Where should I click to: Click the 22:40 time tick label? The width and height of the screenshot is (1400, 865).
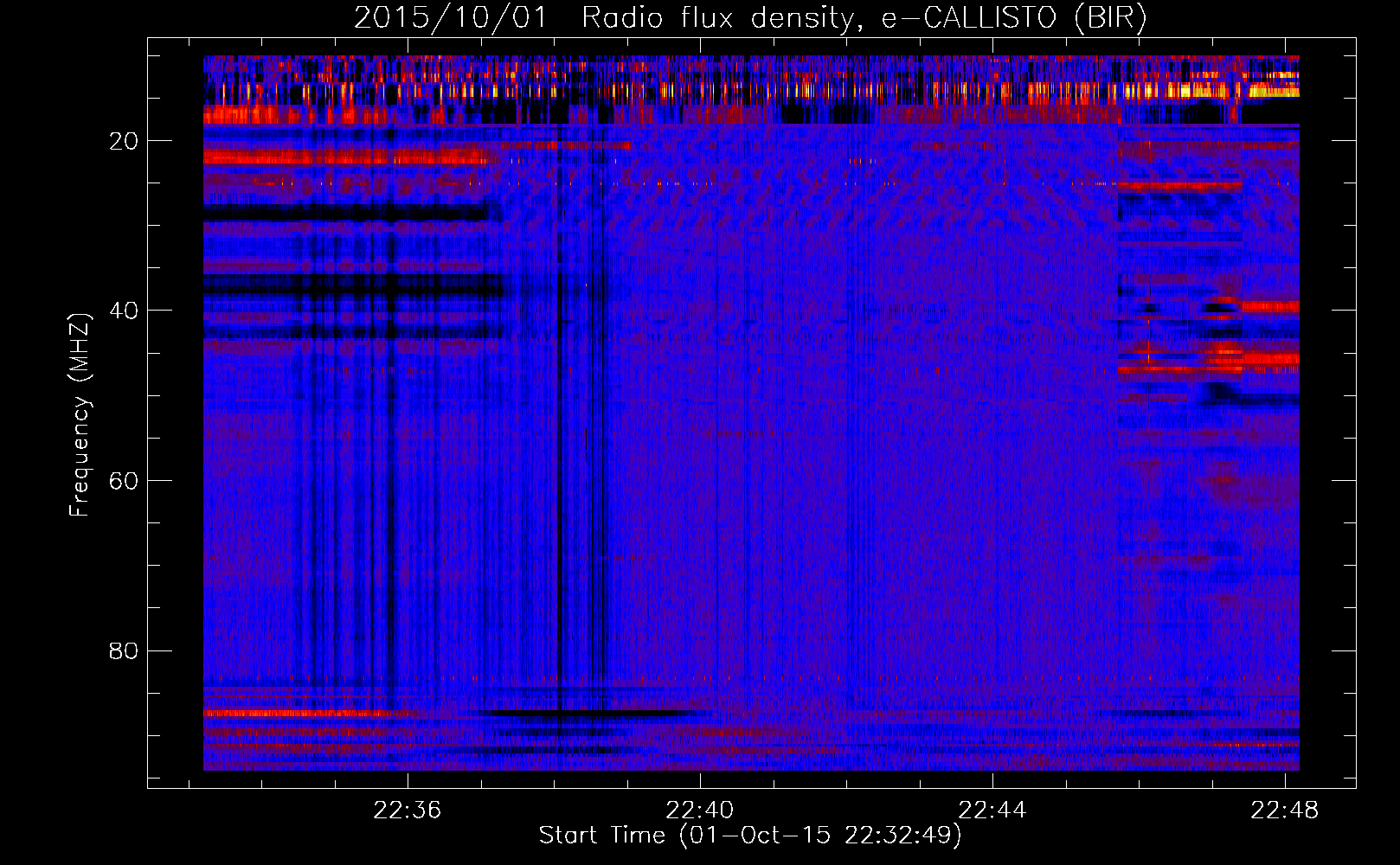point(699,810)
